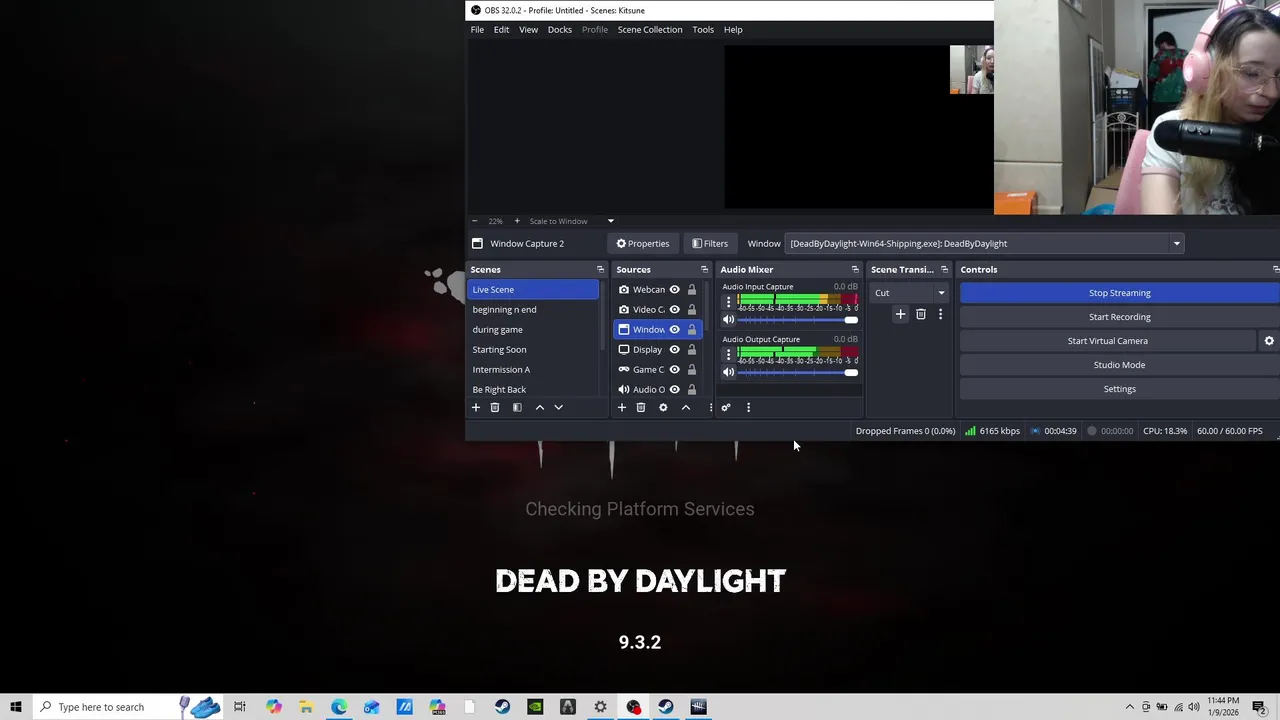Open the notification center icon

[x=1259, y=707]
